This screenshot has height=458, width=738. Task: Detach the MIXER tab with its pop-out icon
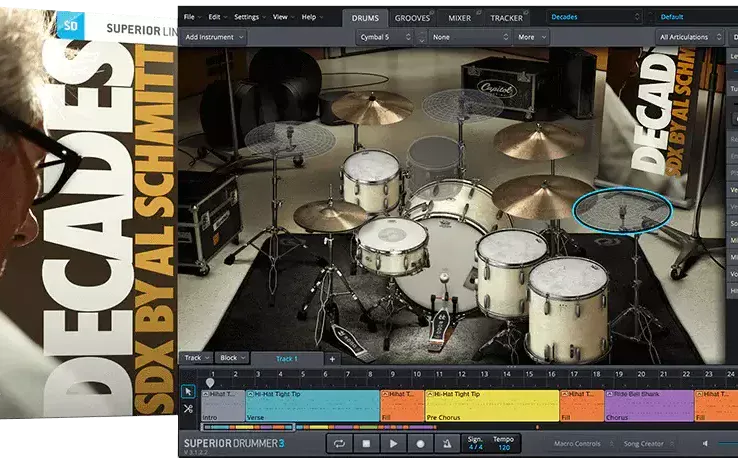coord(479,13)
